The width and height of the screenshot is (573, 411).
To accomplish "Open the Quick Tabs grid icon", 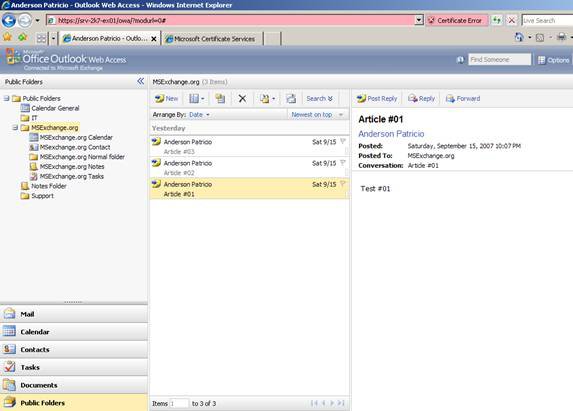I will point(41,38).
